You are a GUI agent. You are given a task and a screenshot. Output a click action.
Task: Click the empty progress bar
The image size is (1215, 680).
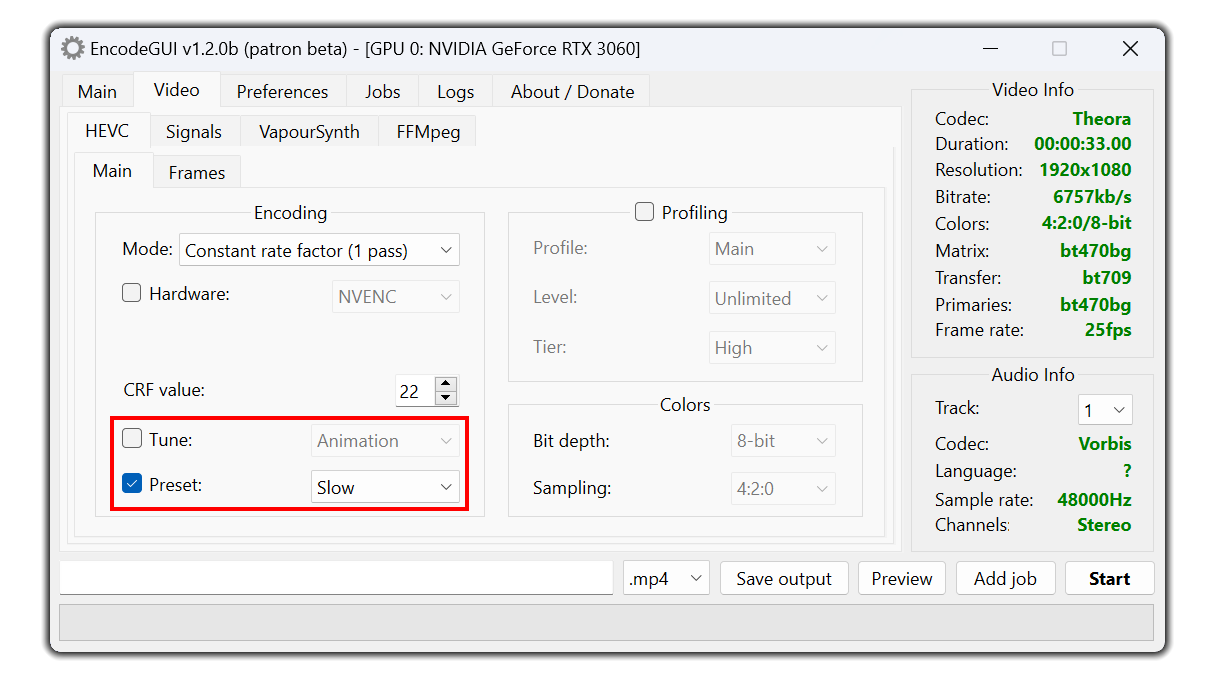pos(607,621)
